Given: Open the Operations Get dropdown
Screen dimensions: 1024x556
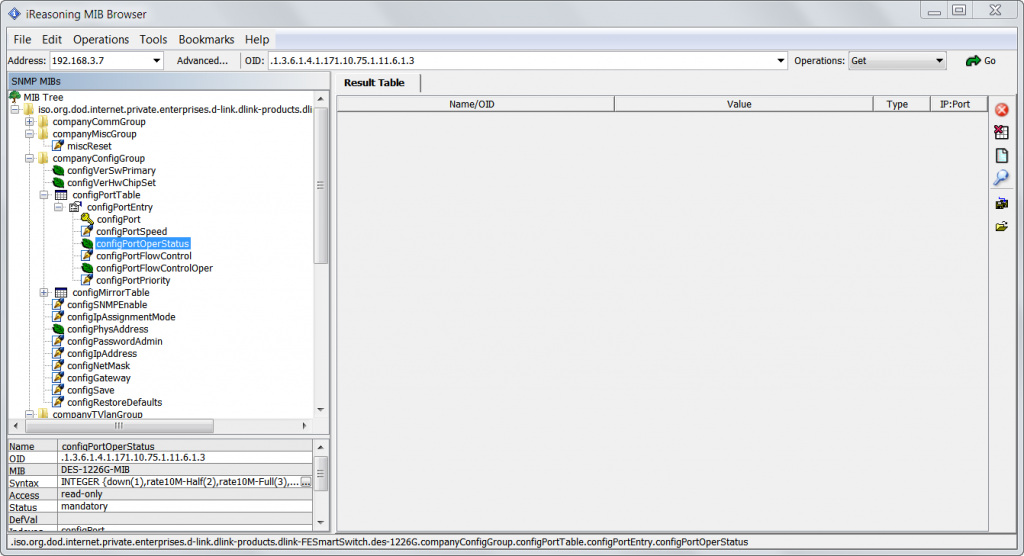Looking at the screenshot, I should (939, 61).
